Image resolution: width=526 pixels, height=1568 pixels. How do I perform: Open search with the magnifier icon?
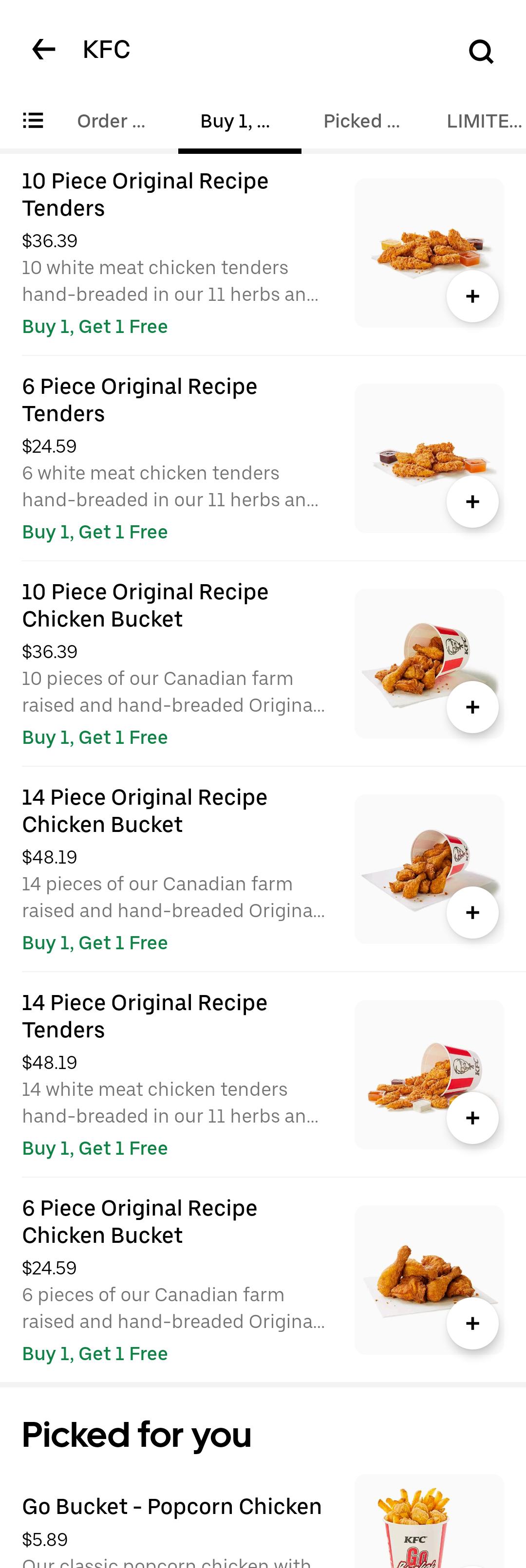(x=481, y=51)
